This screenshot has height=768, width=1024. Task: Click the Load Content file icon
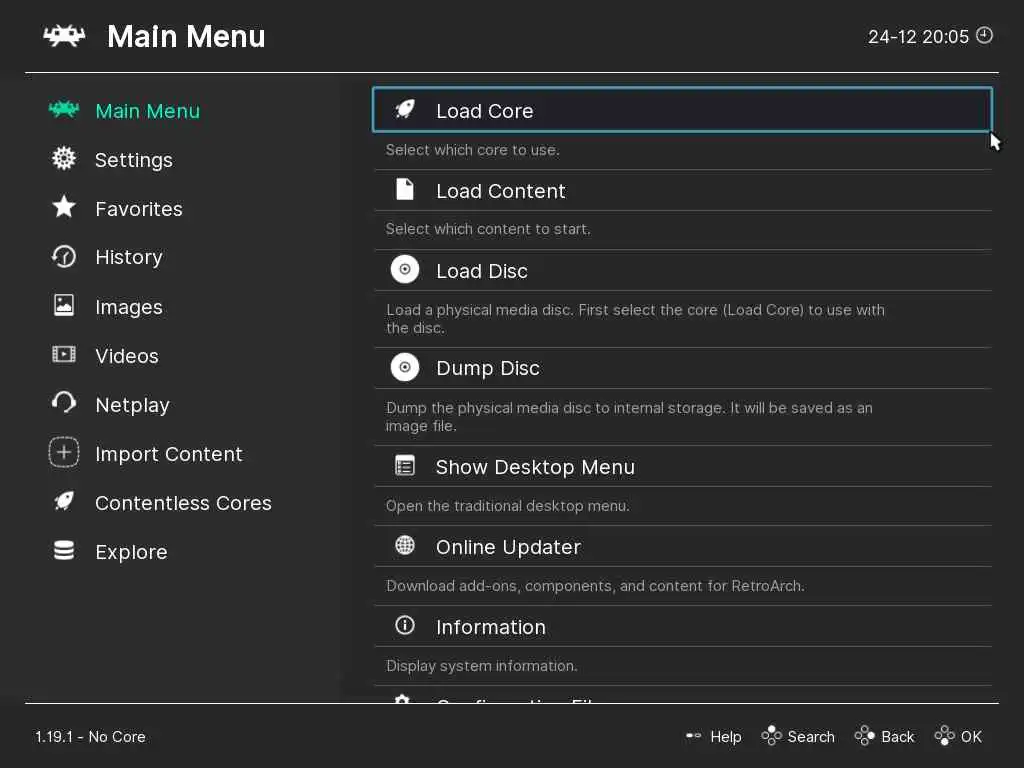pyautogui.click(x=405, y=189)
